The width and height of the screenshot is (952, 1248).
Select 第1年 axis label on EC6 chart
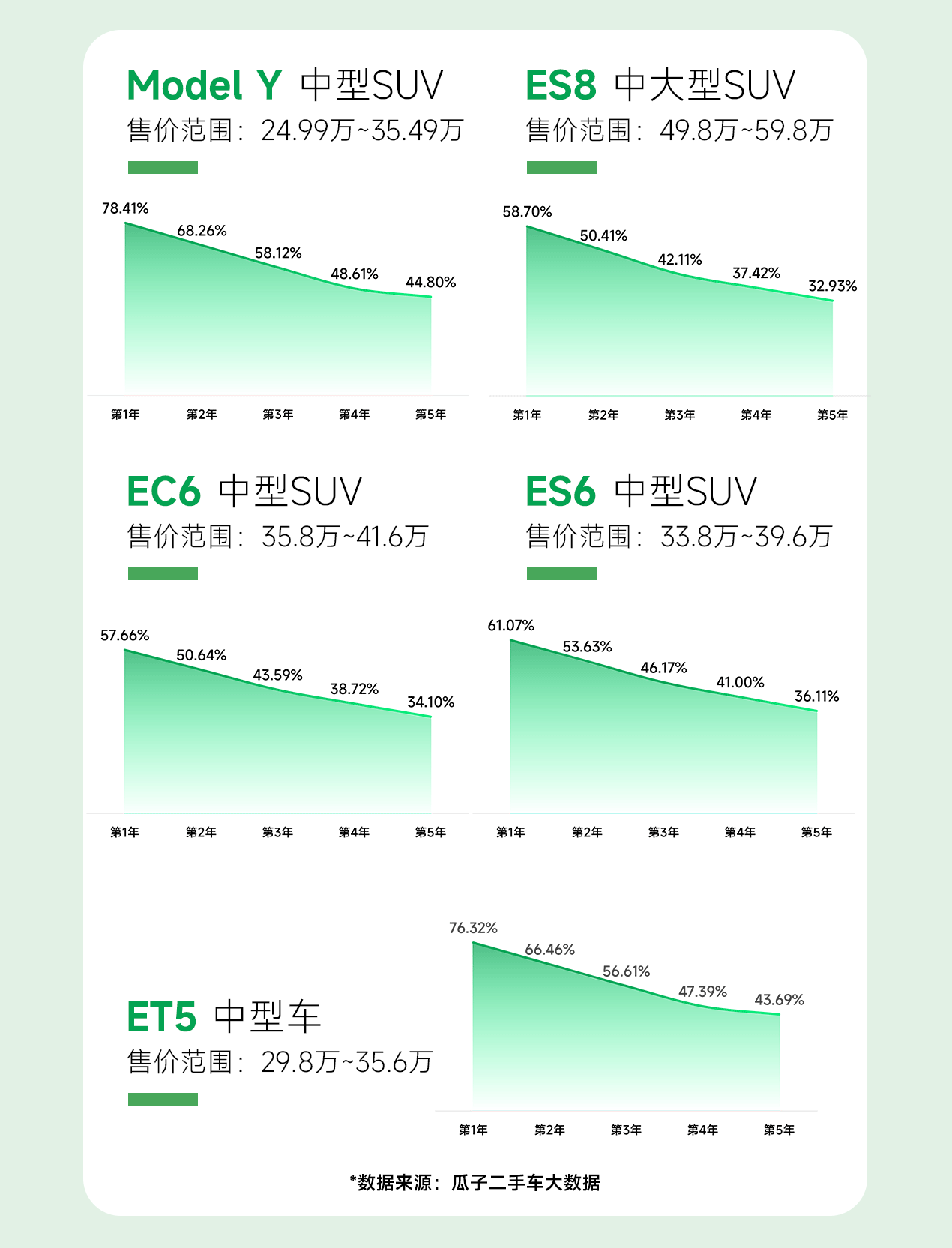pyautogui.click(x=124, y=832)
